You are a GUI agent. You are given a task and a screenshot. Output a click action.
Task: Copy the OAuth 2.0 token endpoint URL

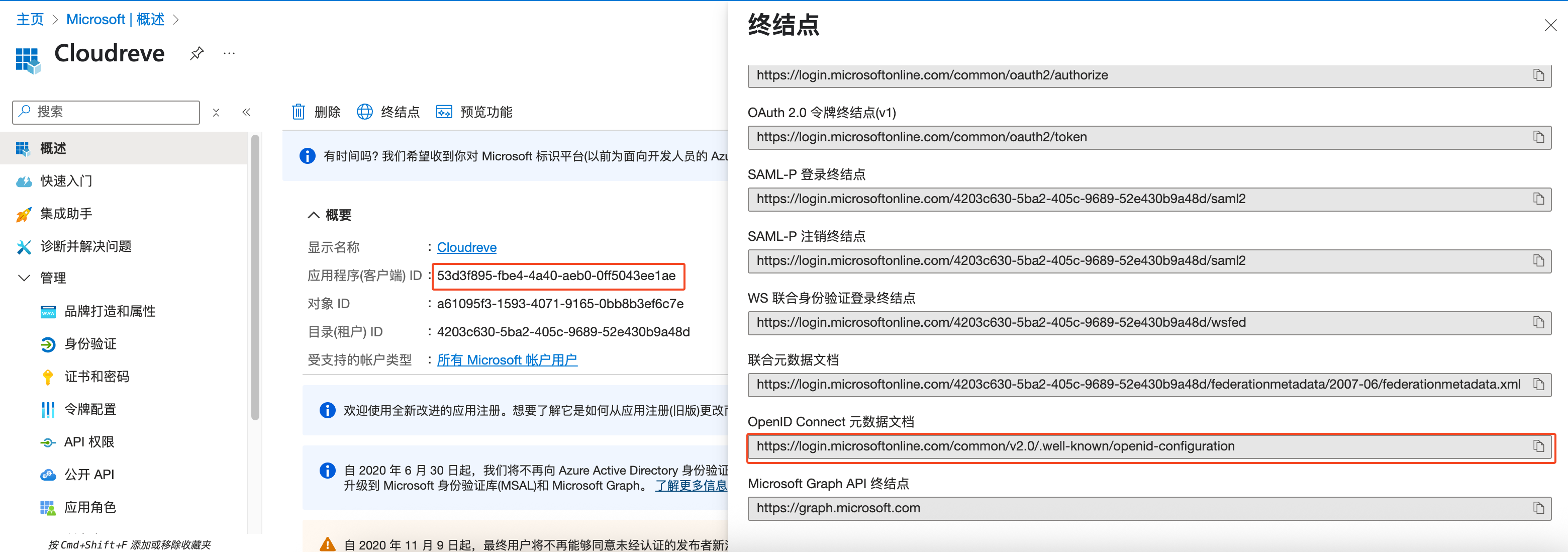pyautogui.click(x=1538, y=137)
